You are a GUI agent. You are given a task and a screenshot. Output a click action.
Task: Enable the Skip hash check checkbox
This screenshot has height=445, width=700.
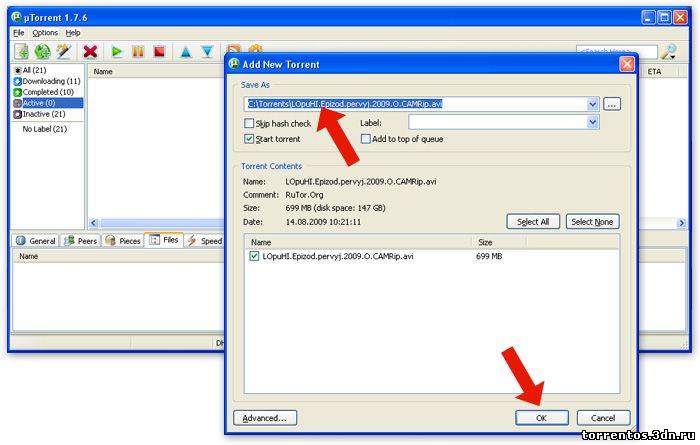coord(249,123)
